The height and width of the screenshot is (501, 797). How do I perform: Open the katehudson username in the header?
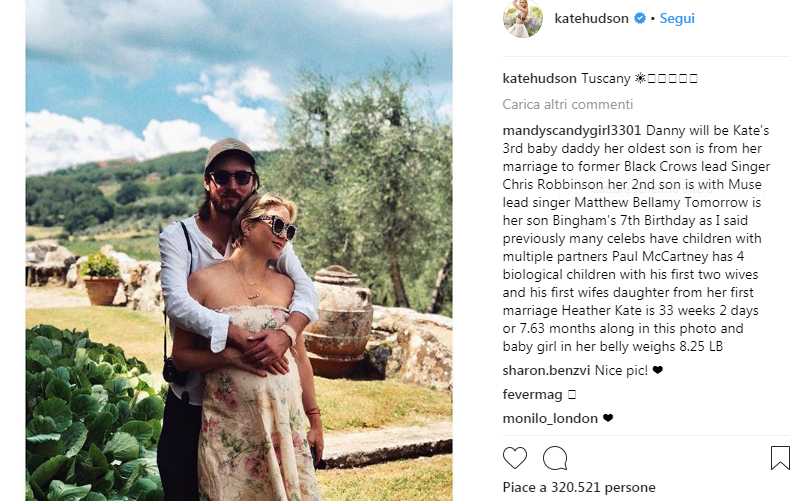coord(591,18)
